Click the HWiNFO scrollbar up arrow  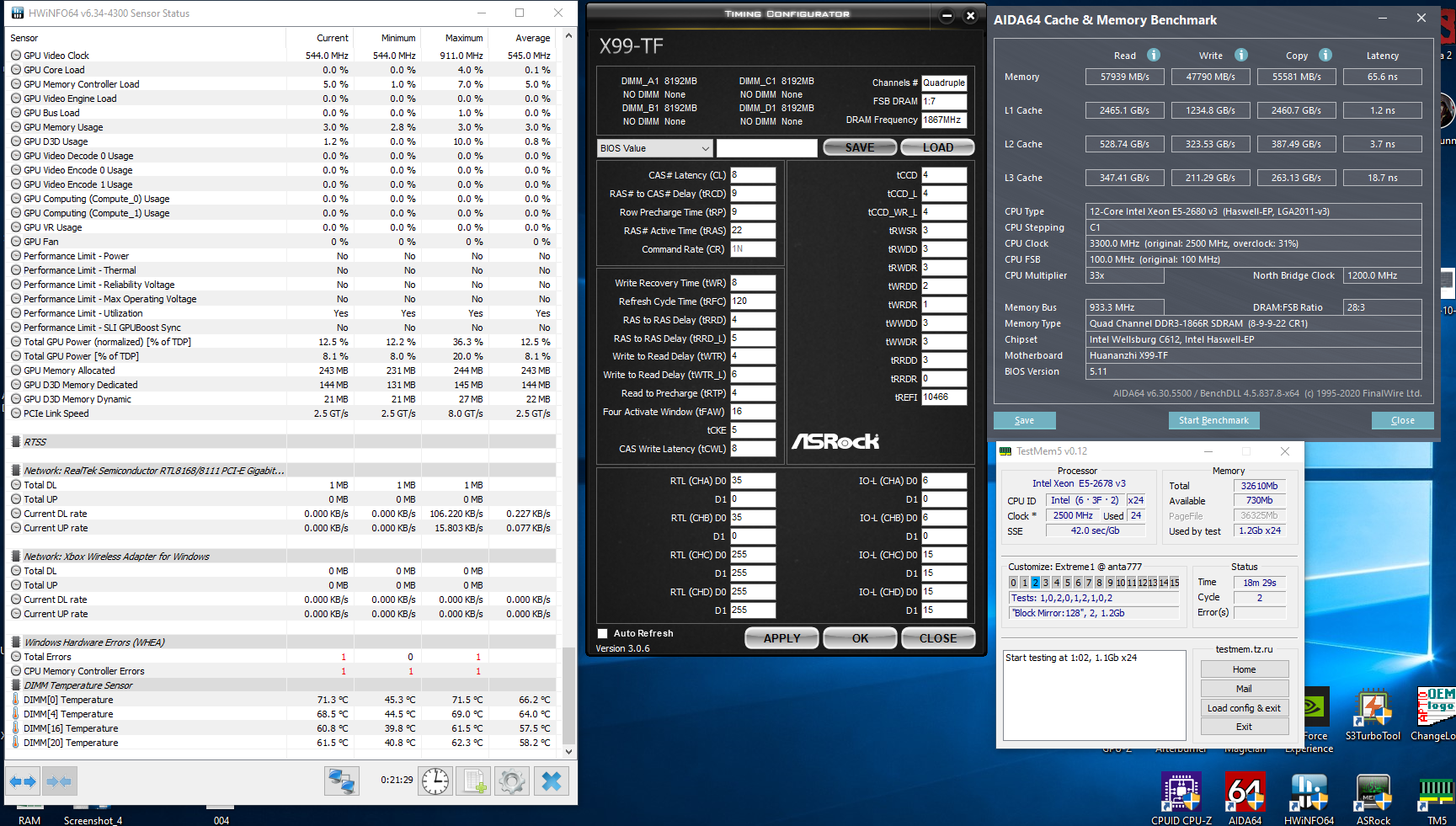pos(568,35)
